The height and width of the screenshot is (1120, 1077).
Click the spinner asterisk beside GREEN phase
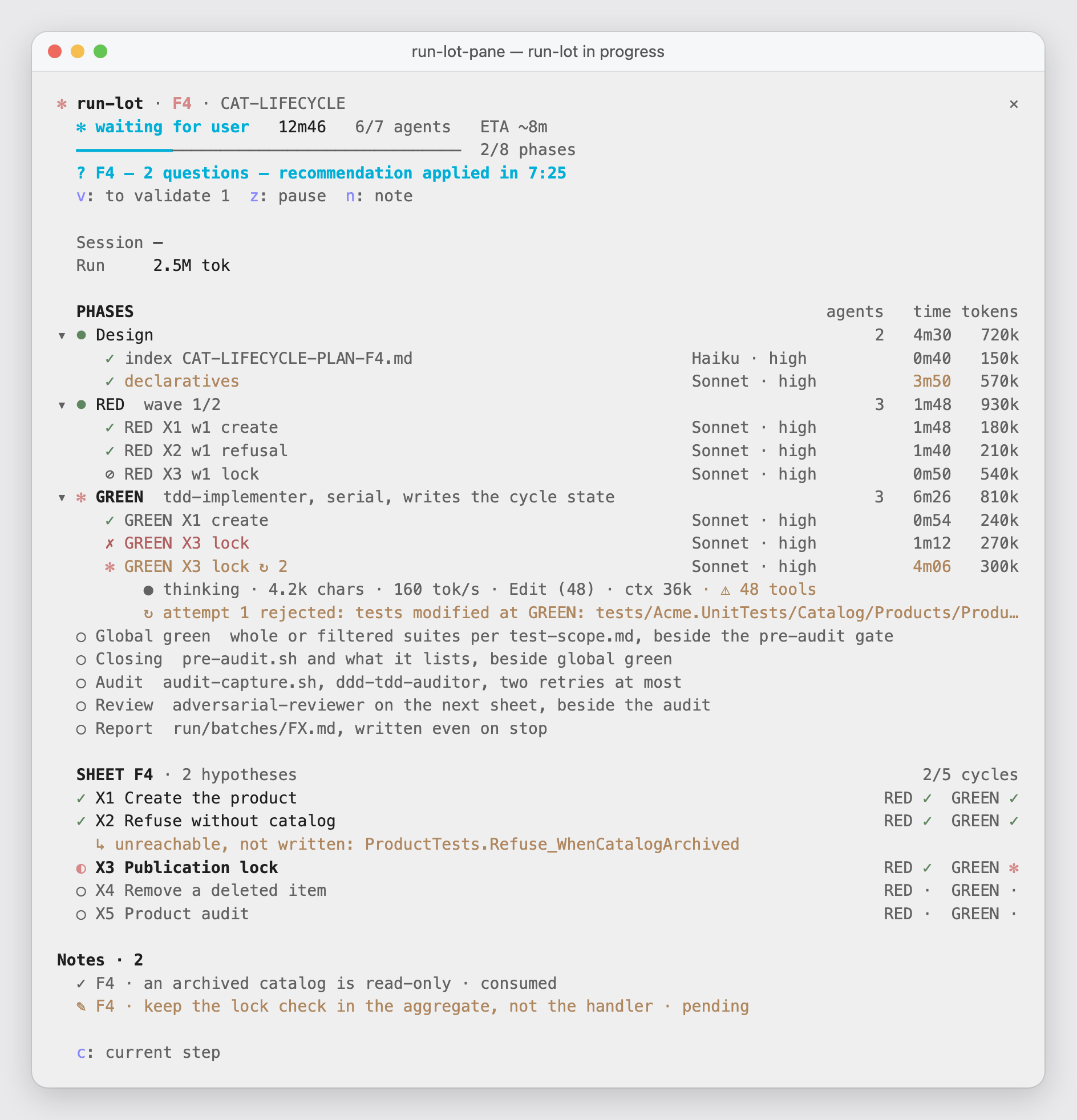coord(81,497)
